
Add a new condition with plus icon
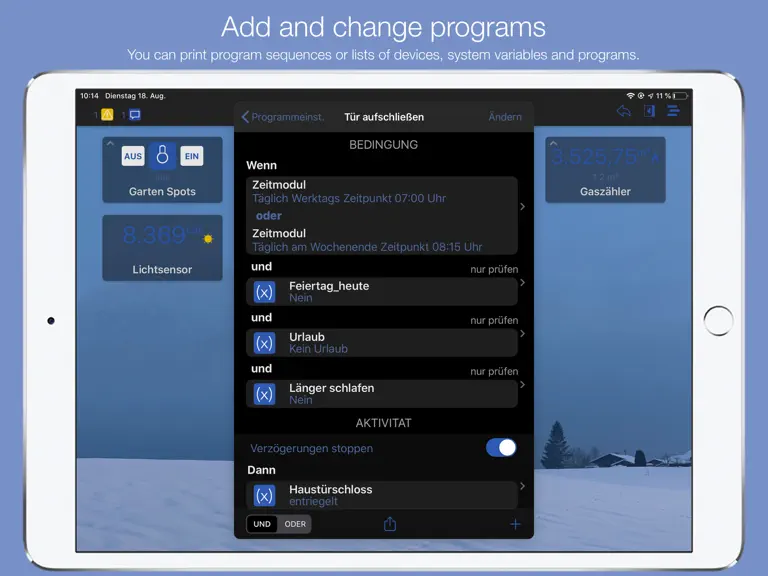515,525
